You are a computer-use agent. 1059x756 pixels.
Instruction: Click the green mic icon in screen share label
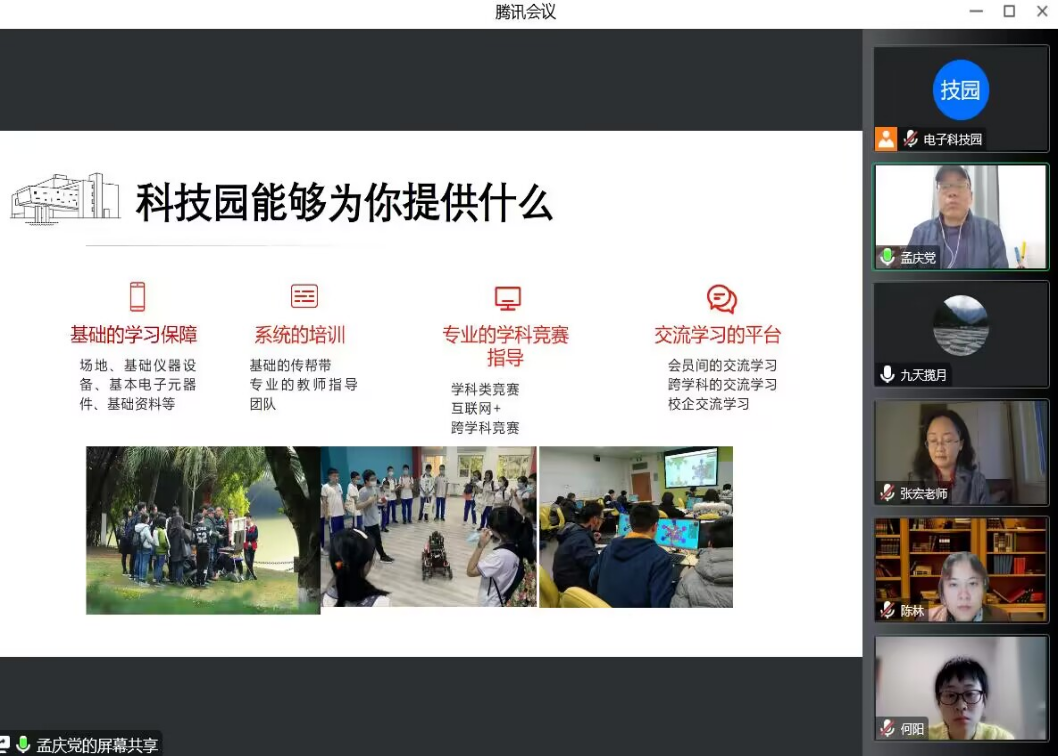(23, 745)
